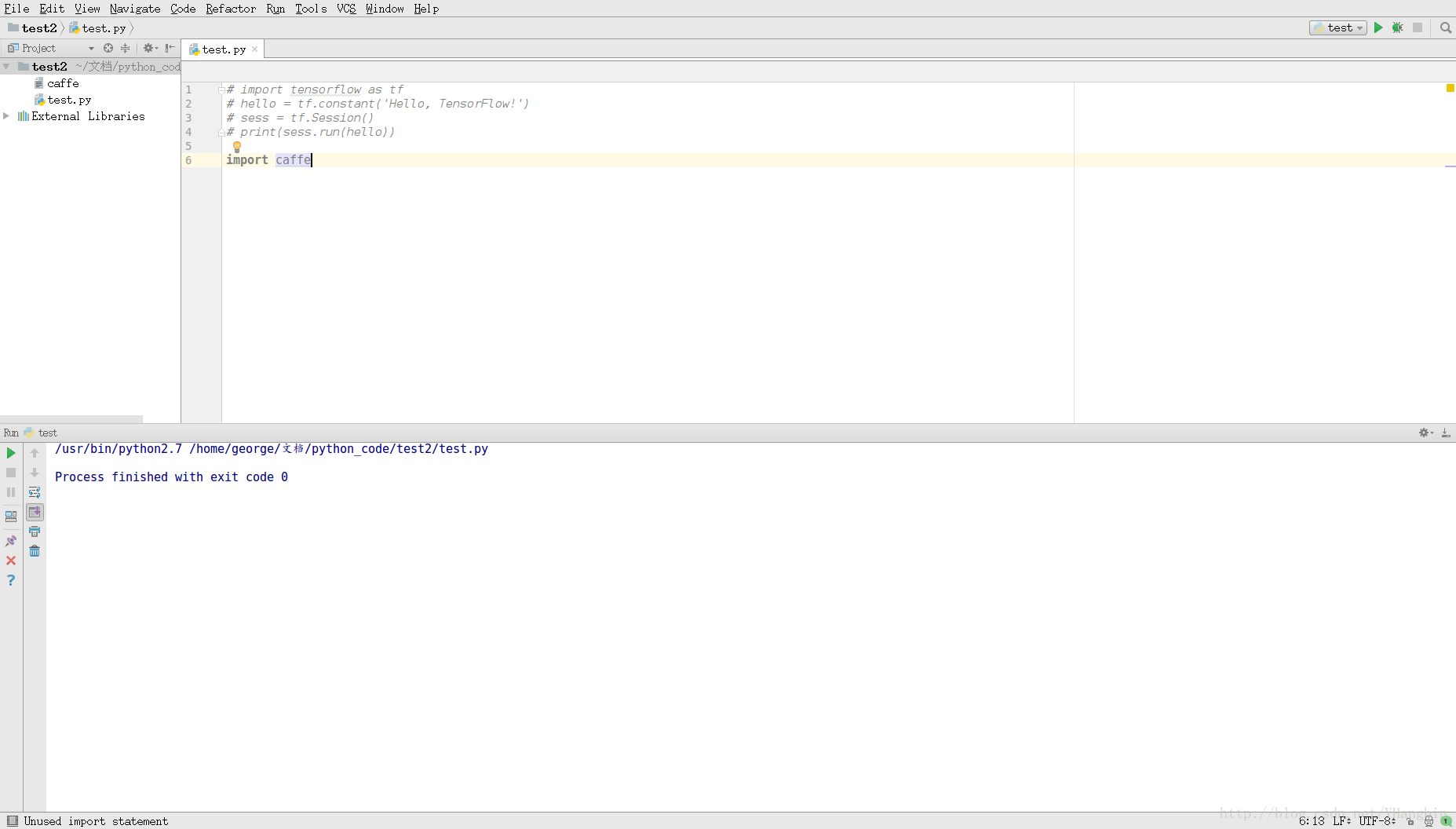Screen dimensions: 1456x829
Task: Open the test run configuration dropdown
Action: [1338, 27]
